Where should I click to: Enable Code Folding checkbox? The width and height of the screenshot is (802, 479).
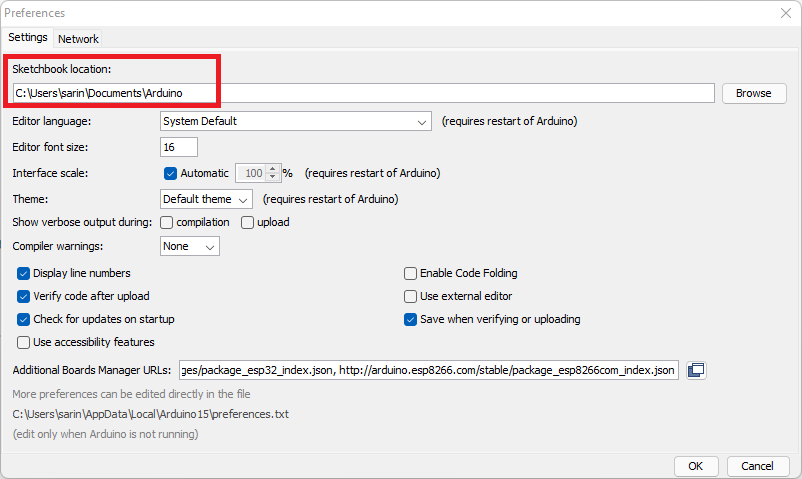click(x=410, y=273)
